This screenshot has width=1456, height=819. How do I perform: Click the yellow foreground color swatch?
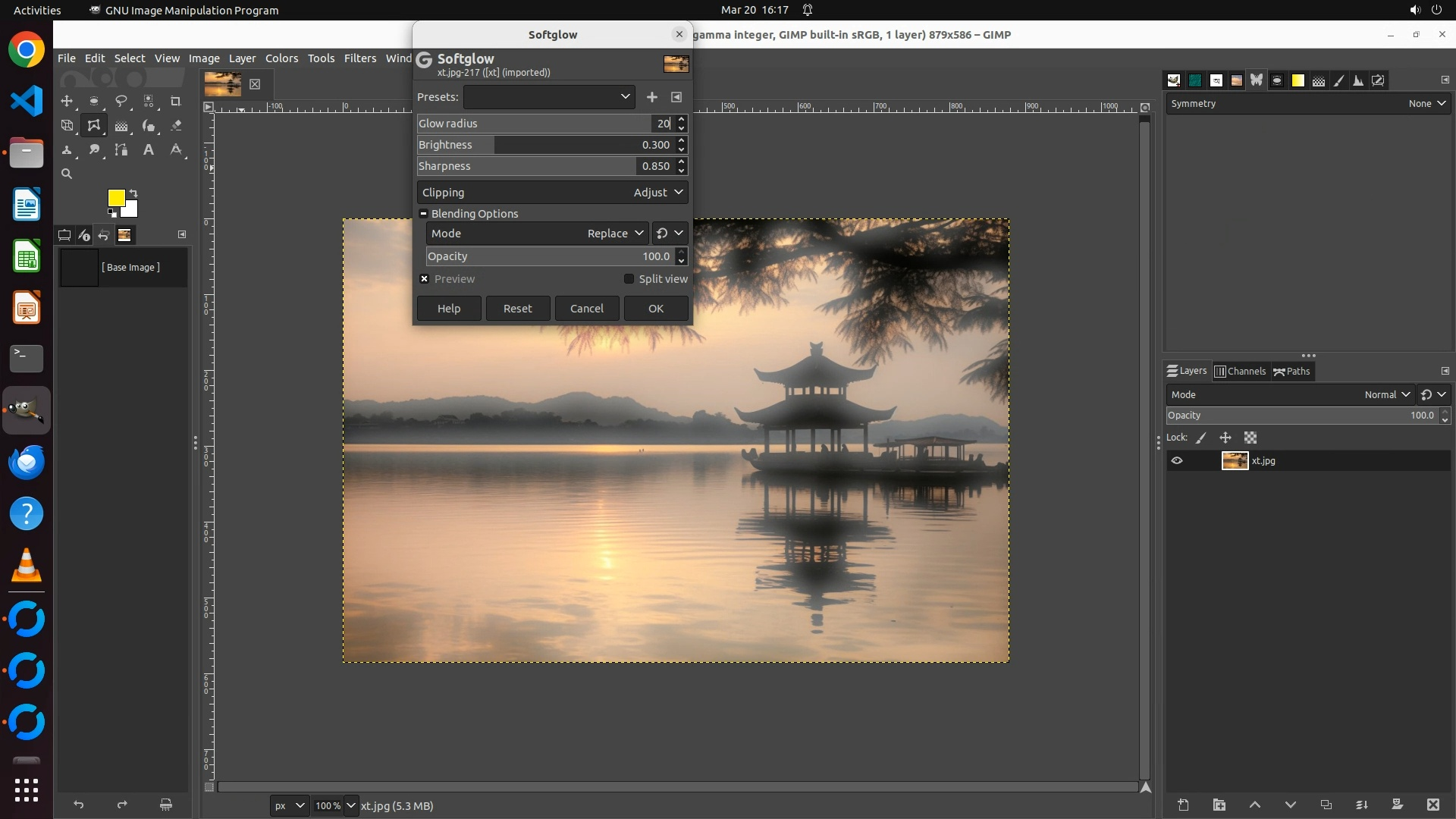pos(115,198)
